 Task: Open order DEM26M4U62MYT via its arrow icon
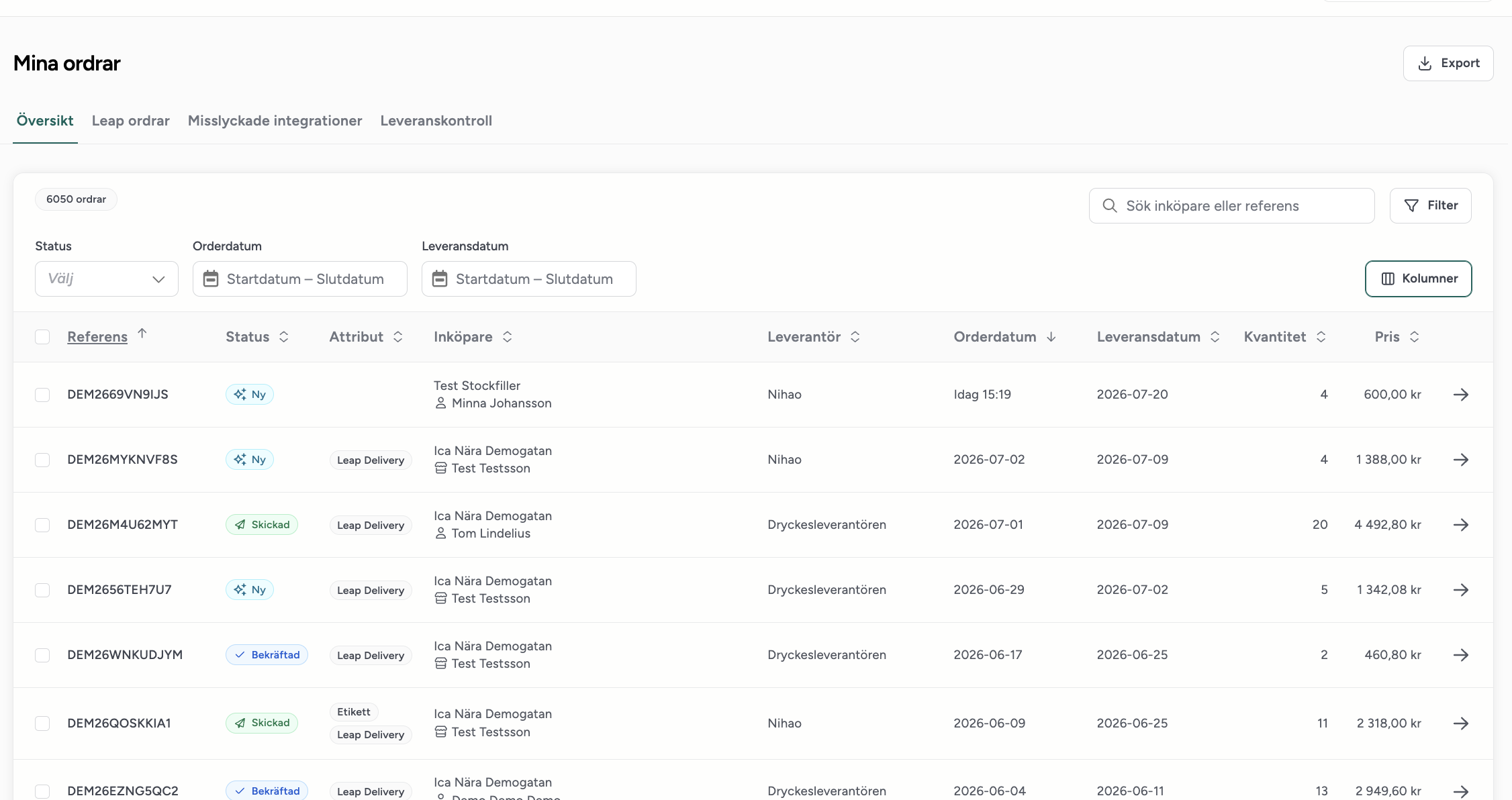pyautogui.click(x=1461, y=525)
